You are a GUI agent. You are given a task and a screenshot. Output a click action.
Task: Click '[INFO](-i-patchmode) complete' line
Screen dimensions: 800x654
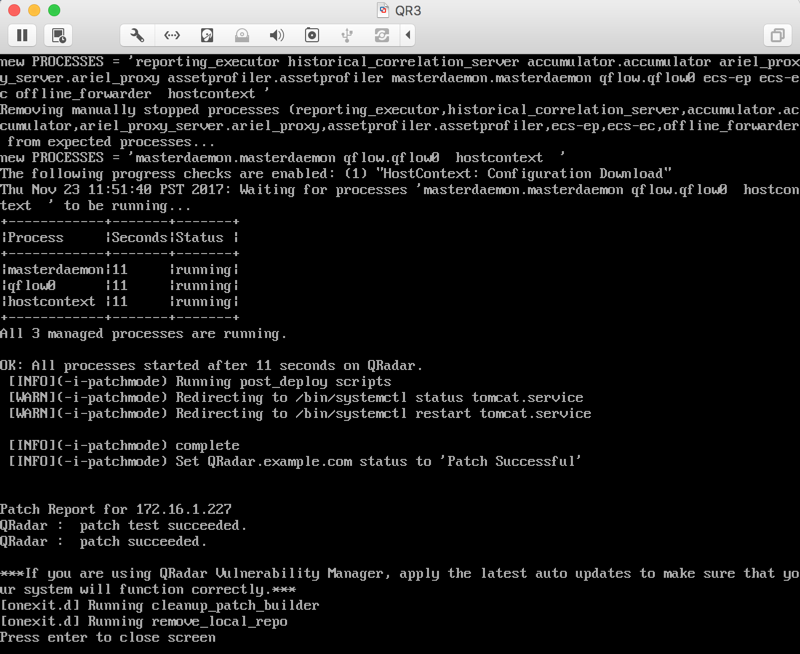coord(123,445)
